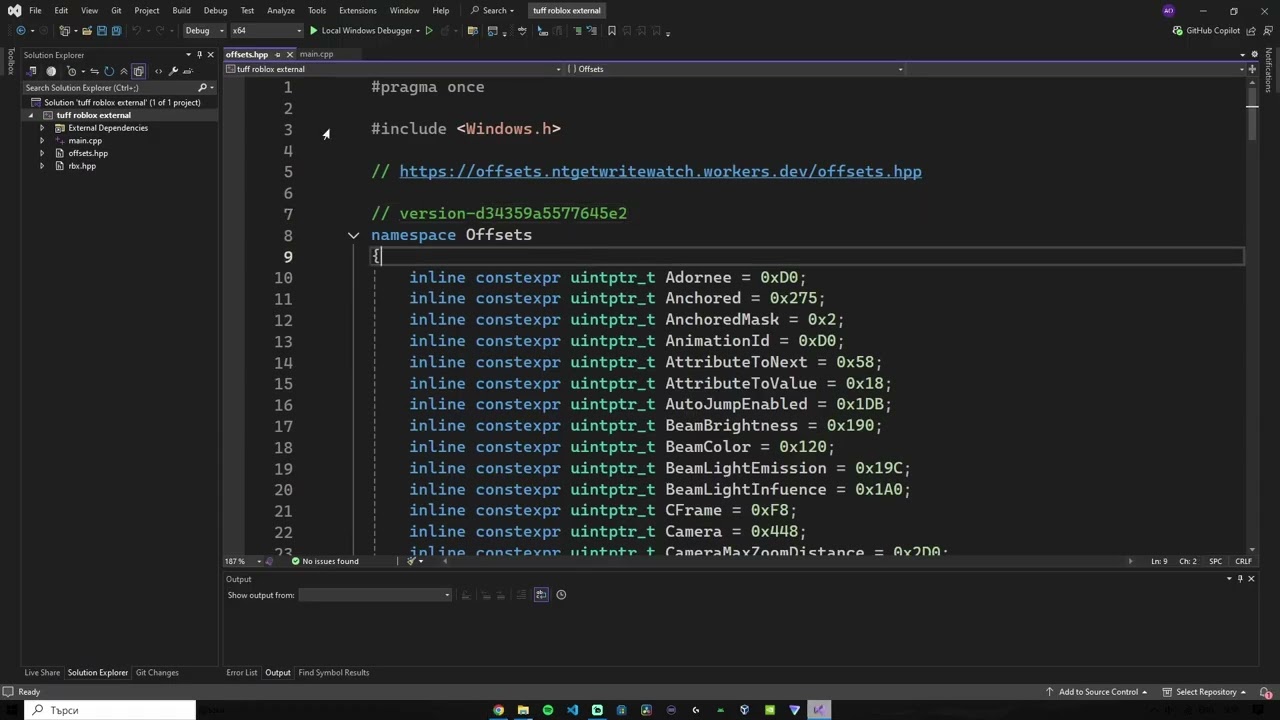The width and height of the screenshot is (1280, 720).
Task: Open the Build menu
Action: 181,10
